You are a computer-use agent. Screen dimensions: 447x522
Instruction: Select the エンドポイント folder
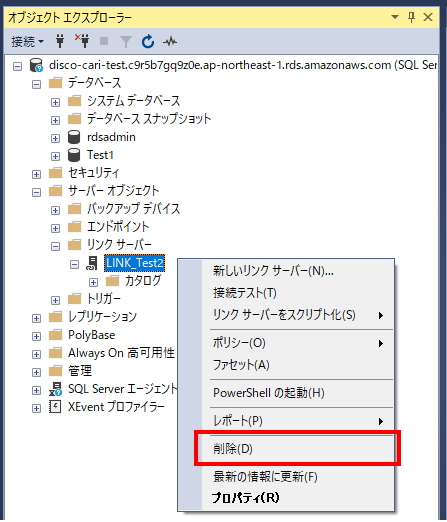pos(118,227)
